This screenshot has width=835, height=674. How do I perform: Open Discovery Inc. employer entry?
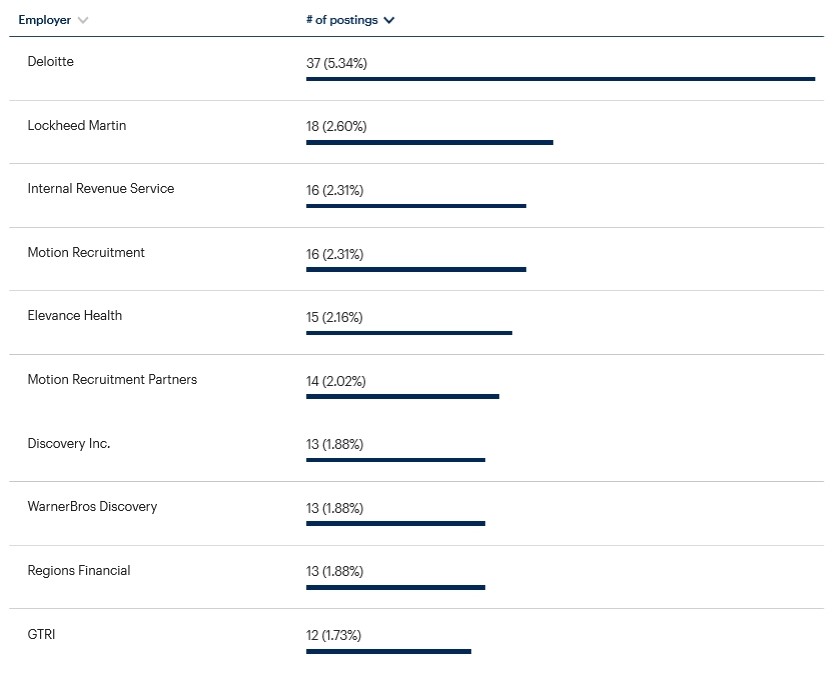point(69,443)
